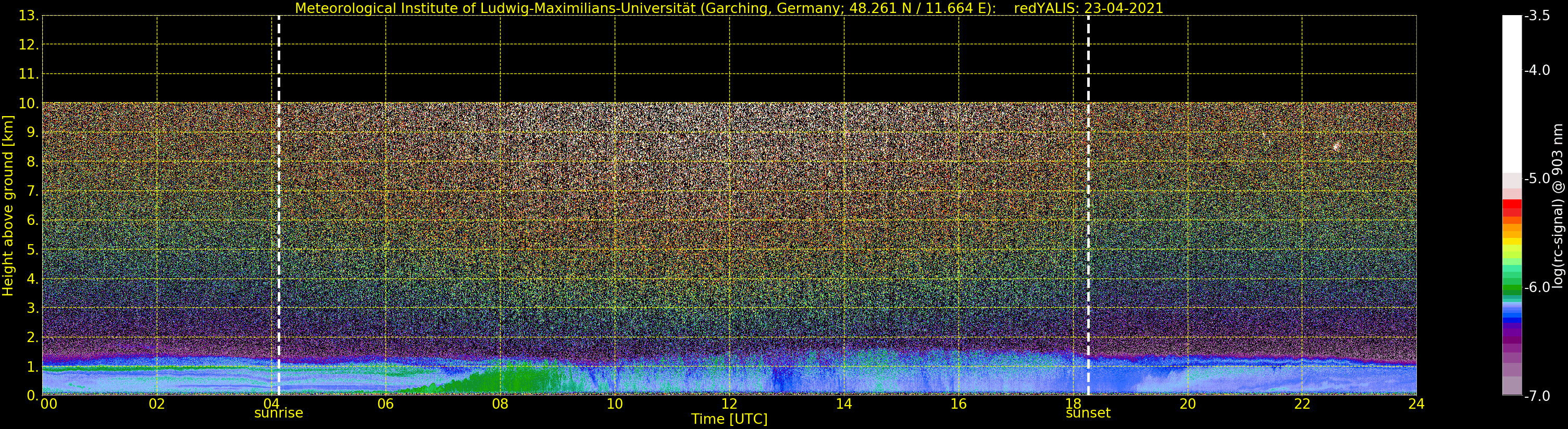Select the "-7.0" colorbar tick label
This screenshot has height=429, width=1568.
(1537, 396)
